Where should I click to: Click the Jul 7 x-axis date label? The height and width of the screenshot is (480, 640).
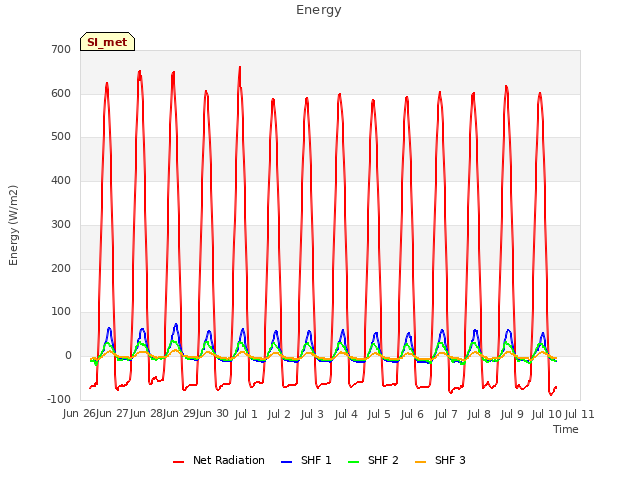point(446,414)
